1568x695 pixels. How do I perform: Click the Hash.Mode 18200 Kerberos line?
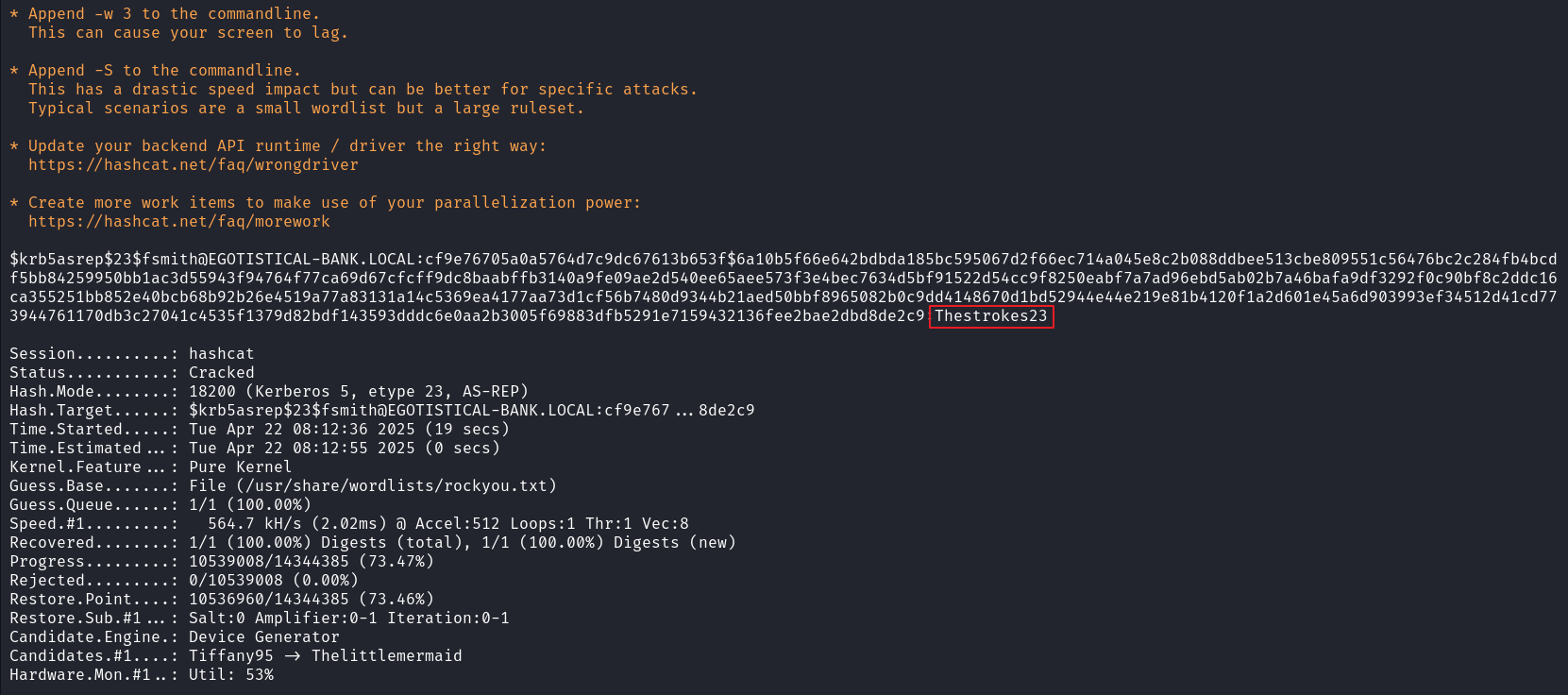tap(269, 391)
